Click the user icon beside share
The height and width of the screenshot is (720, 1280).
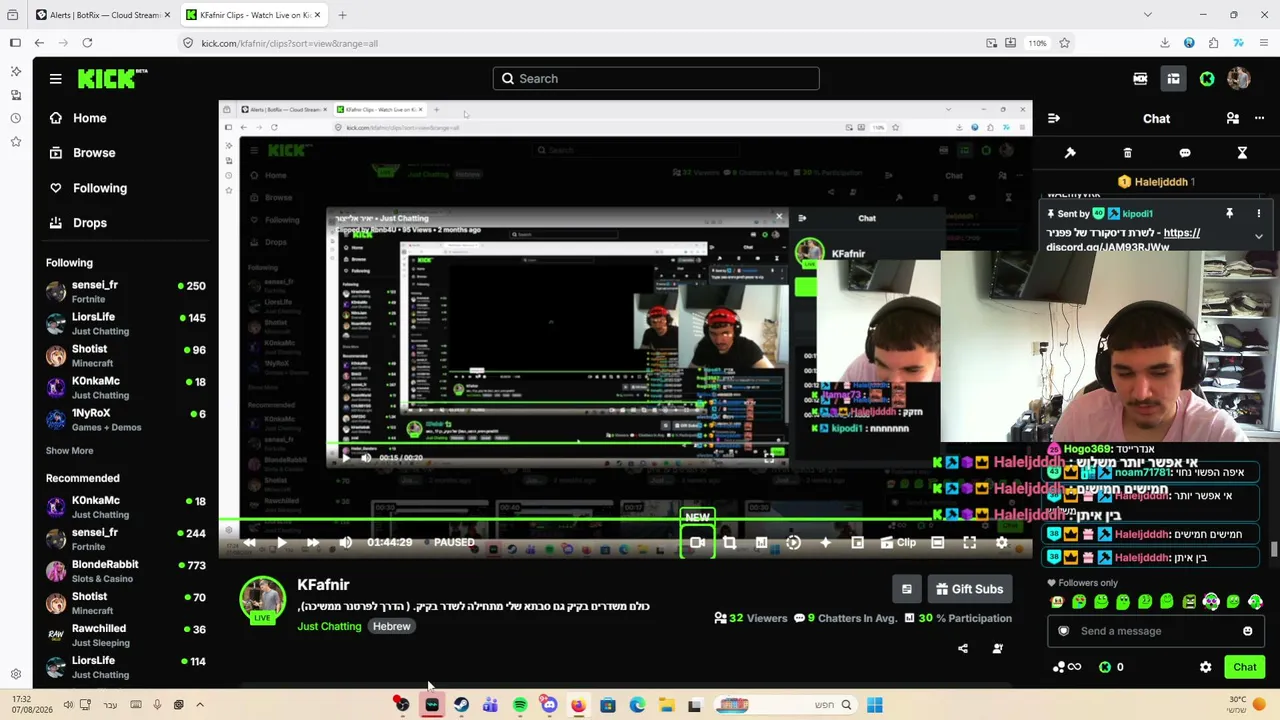click(997, 649)
